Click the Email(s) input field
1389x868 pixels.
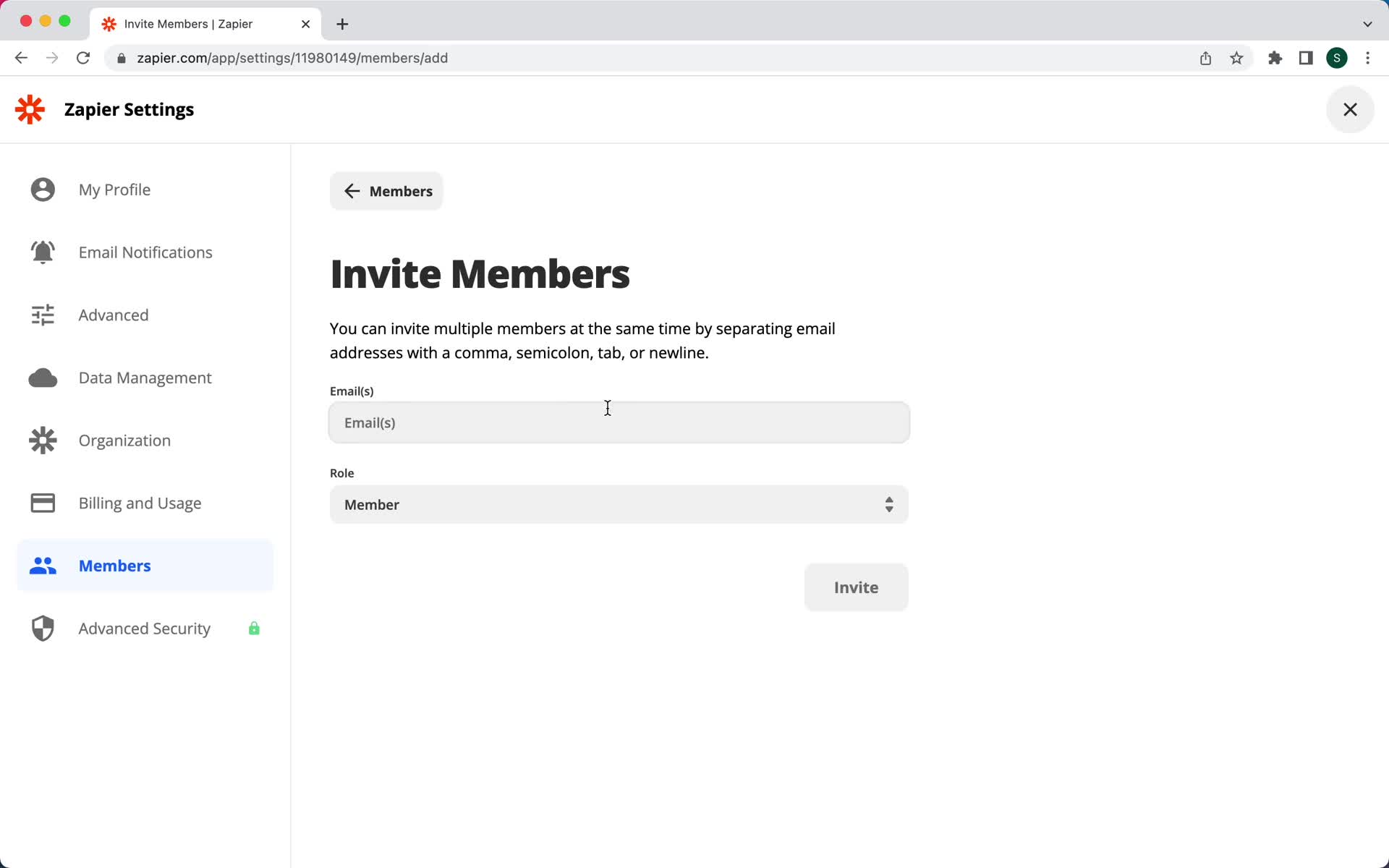619,422
